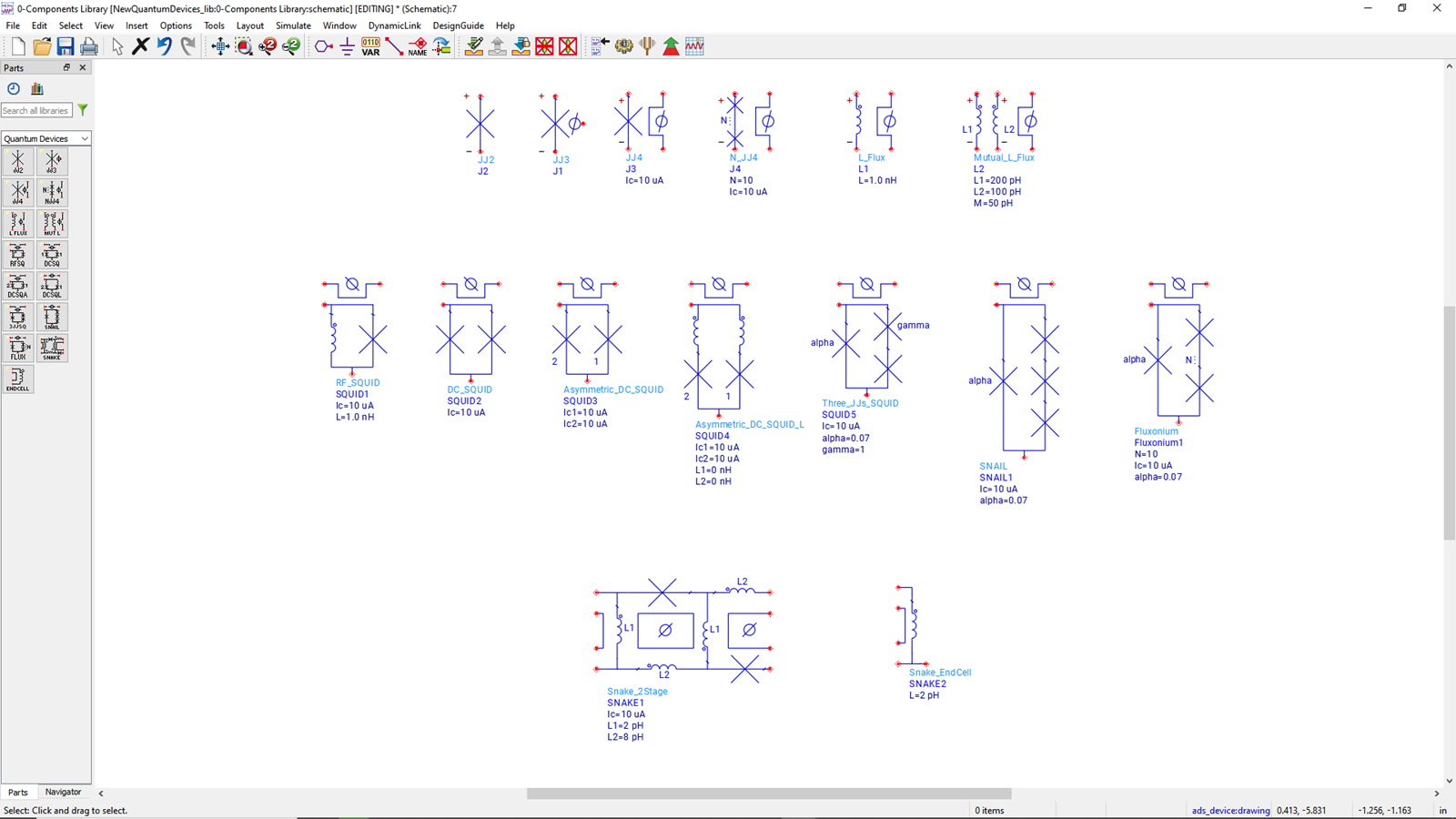
Task: Click the recently used parts clock icon
Action: tap(13, 88)
